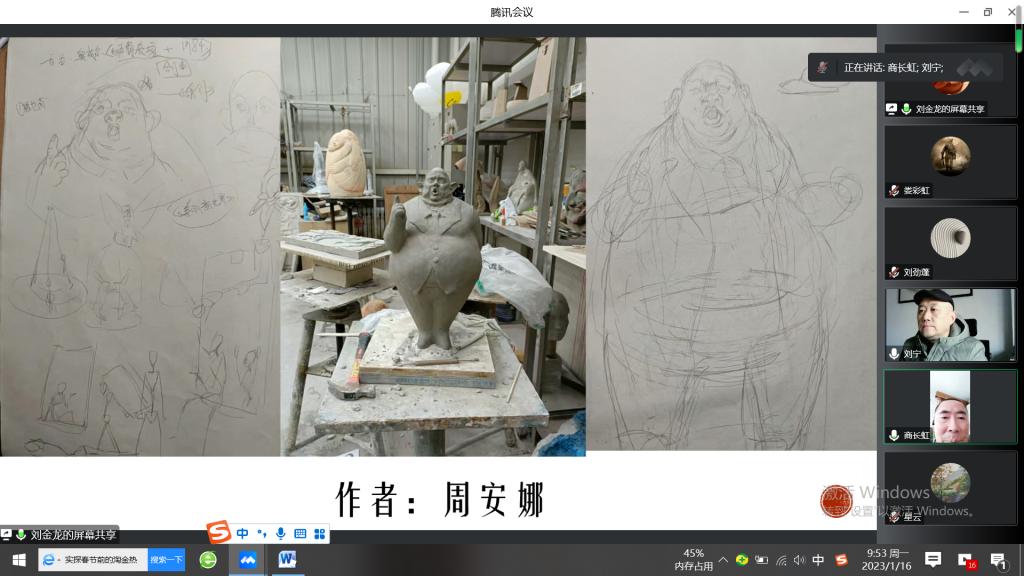Screen dimensions: 1024x576
Task: Select 刘宁's video thumbnail
Action: [x=950, y=325]
